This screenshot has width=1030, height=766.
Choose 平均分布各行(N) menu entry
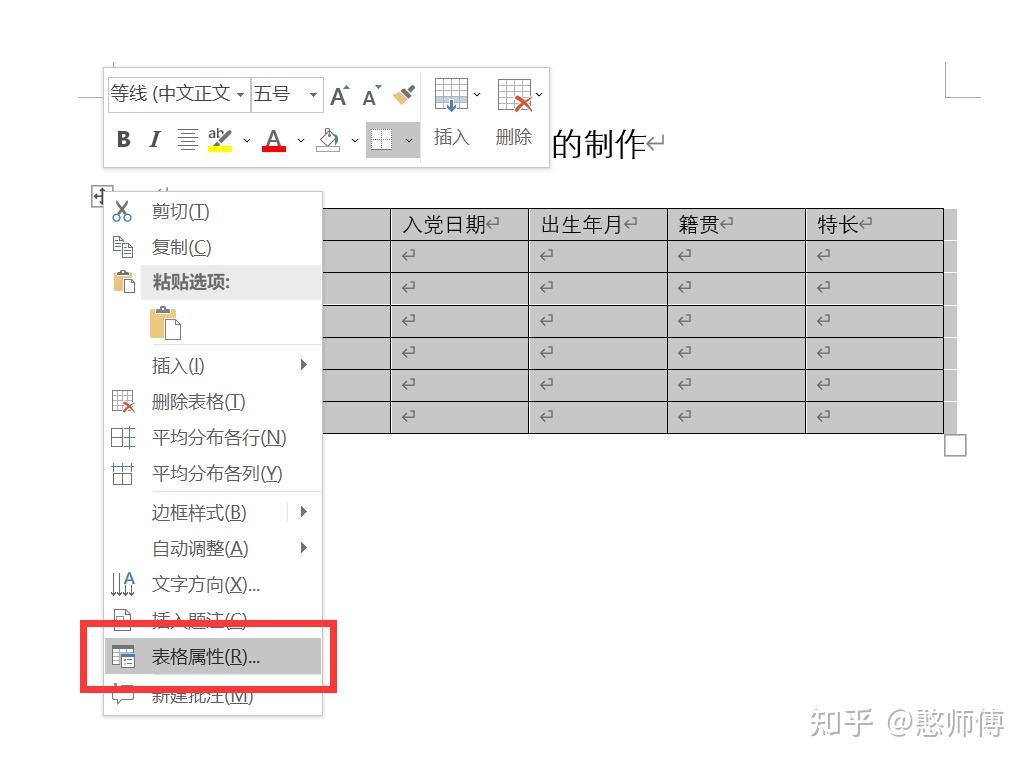pyautogui.click(x=213, y=438)
